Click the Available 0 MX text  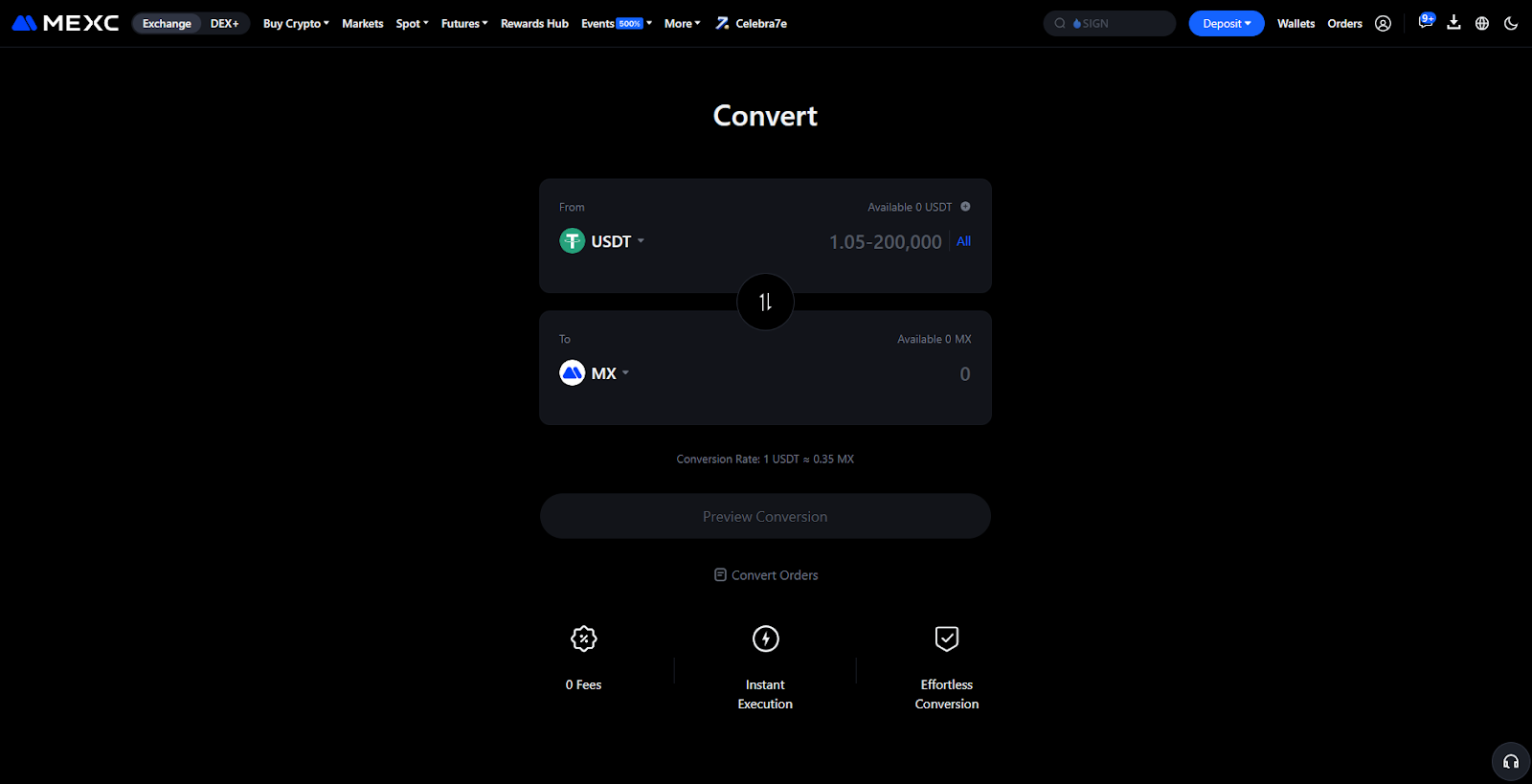pos(935,339)
